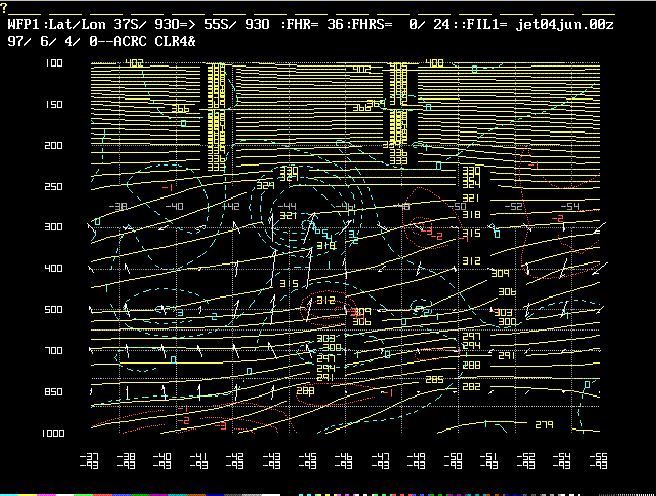
Task: Click the 850 pressure level label
Action: pos(54,391)
